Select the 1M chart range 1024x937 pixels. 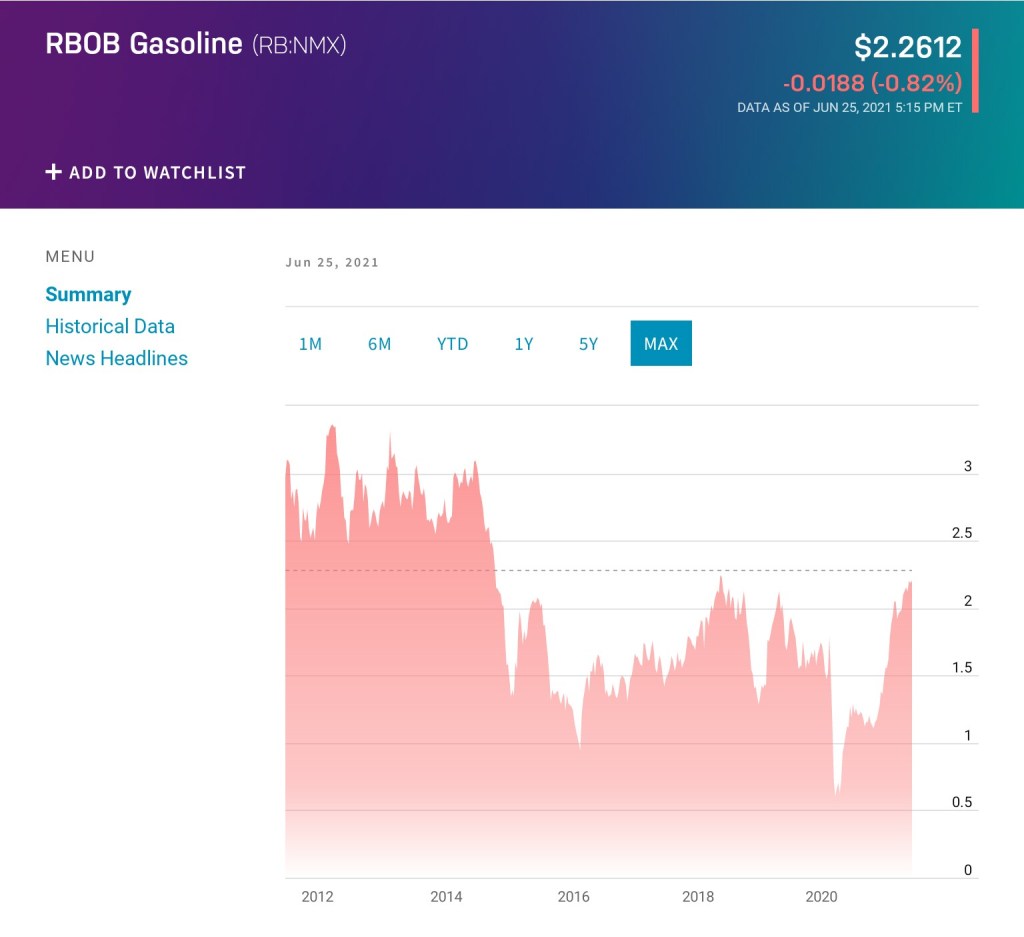coord(310,344)
